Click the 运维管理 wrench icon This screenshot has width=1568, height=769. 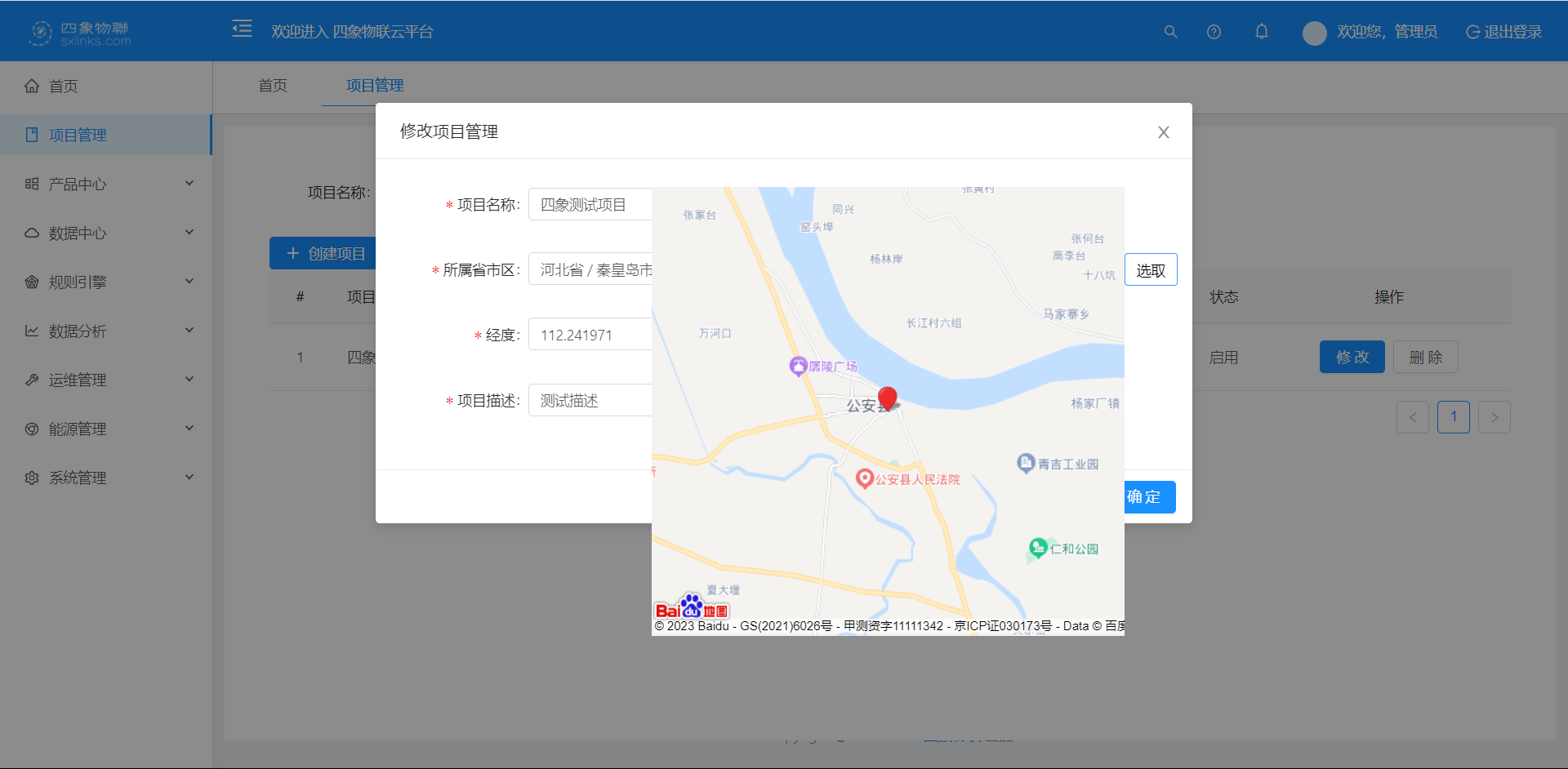[31, 380]
